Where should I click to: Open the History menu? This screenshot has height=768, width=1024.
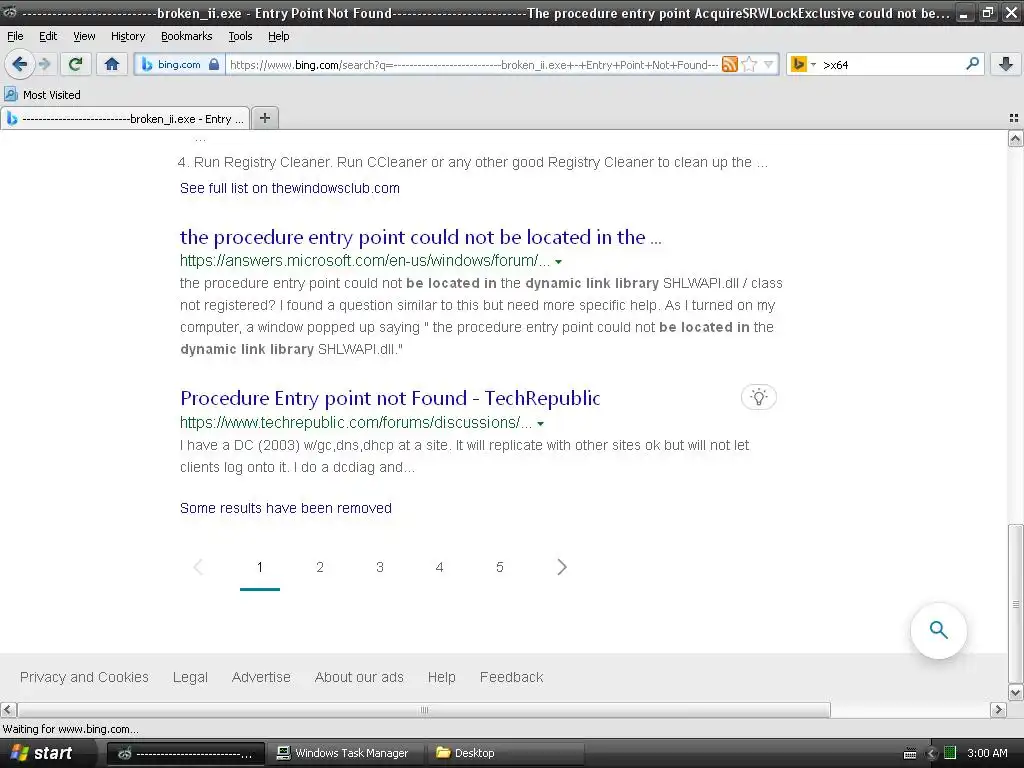pos(127,36)
